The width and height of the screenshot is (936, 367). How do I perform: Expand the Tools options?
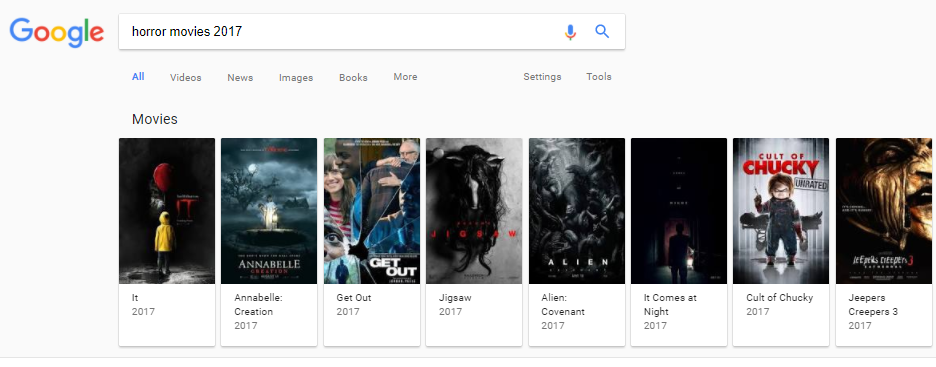599,77
